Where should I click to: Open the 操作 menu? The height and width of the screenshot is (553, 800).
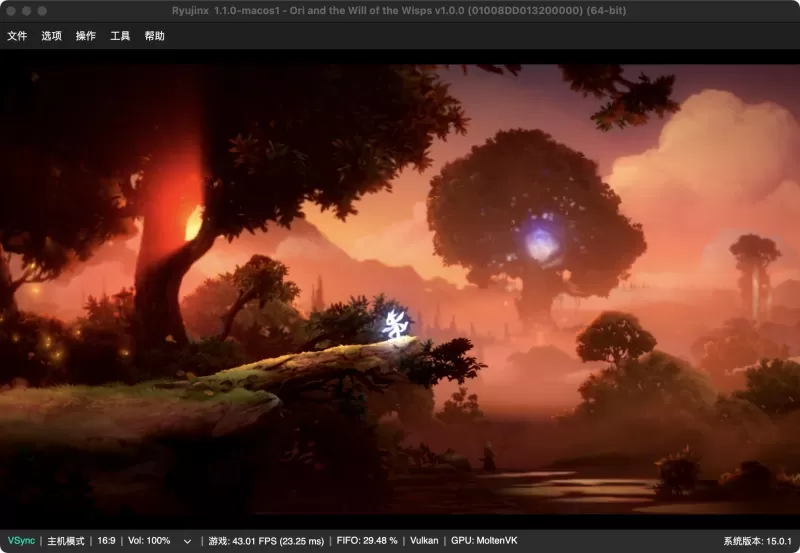pos(86,36)
